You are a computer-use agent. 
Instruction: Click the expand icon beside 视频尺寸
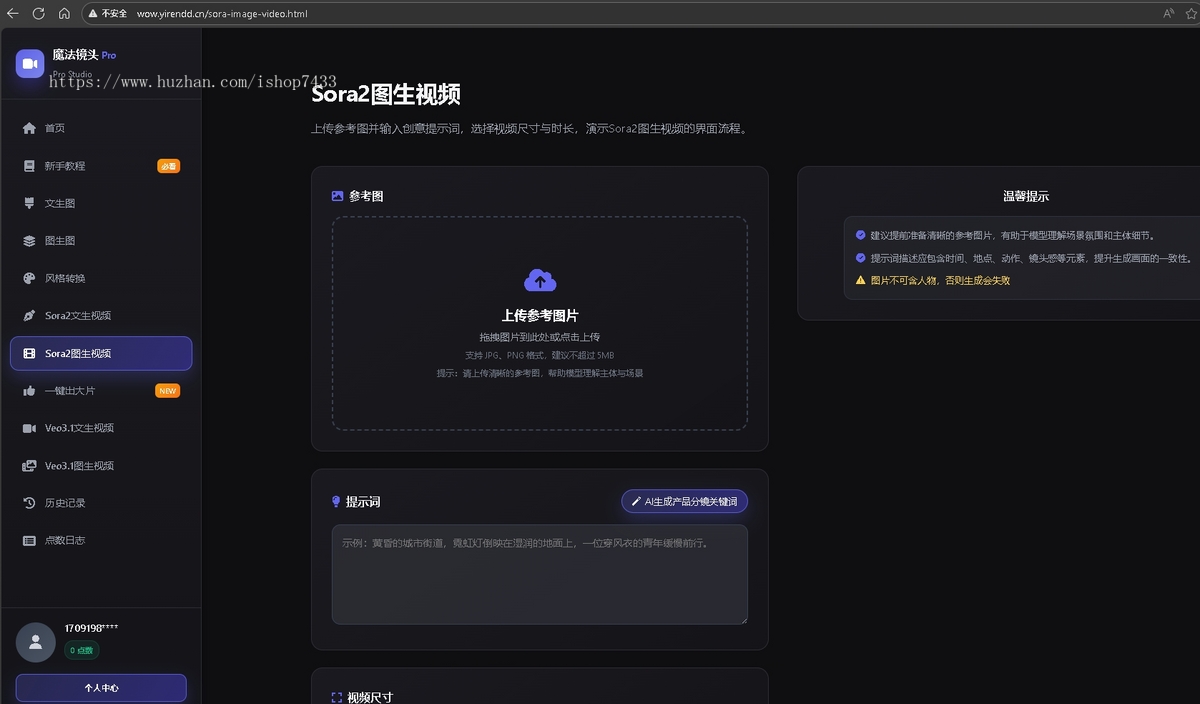point(337,697)
